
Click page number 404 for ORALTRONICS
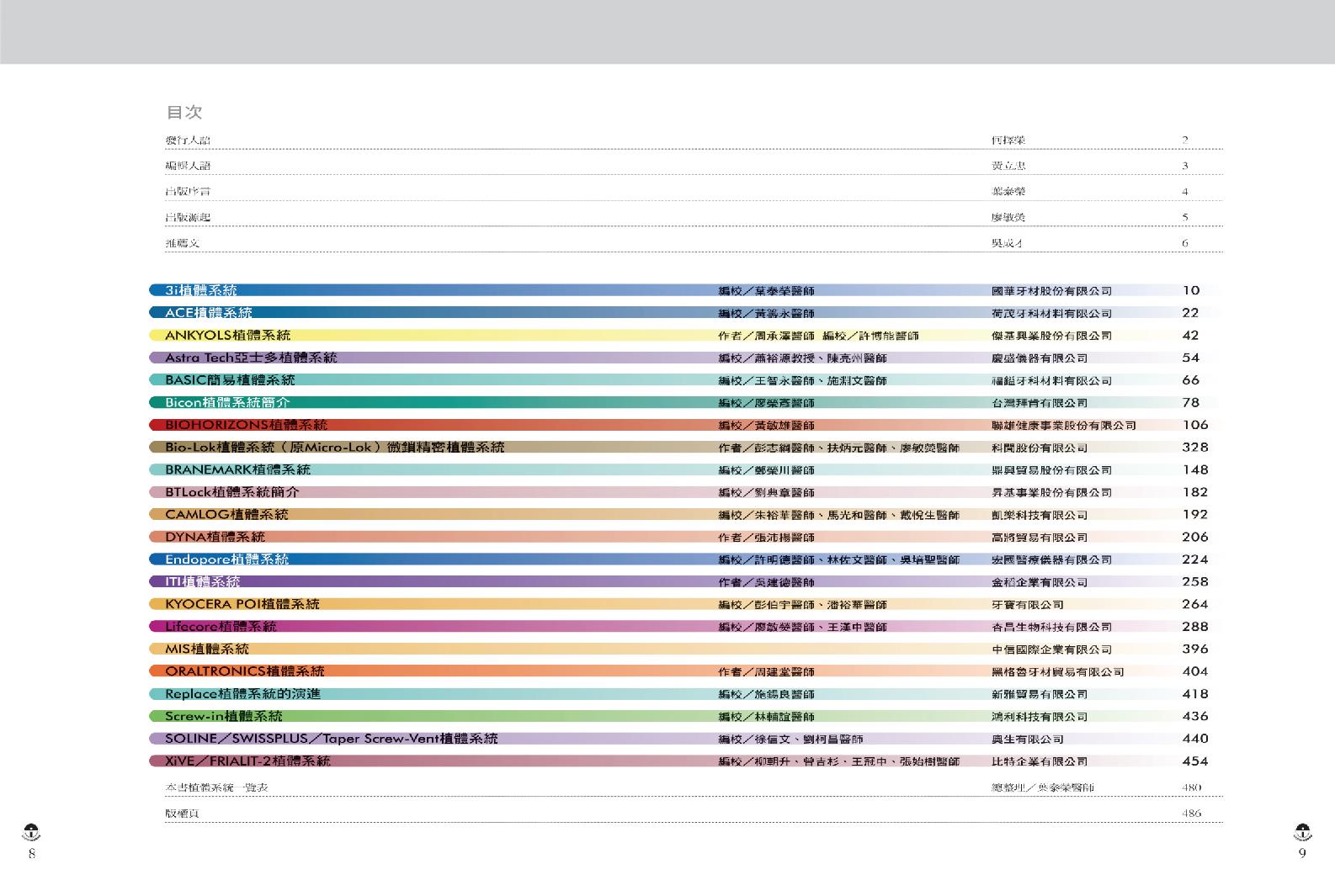(x=1194, y=671)
